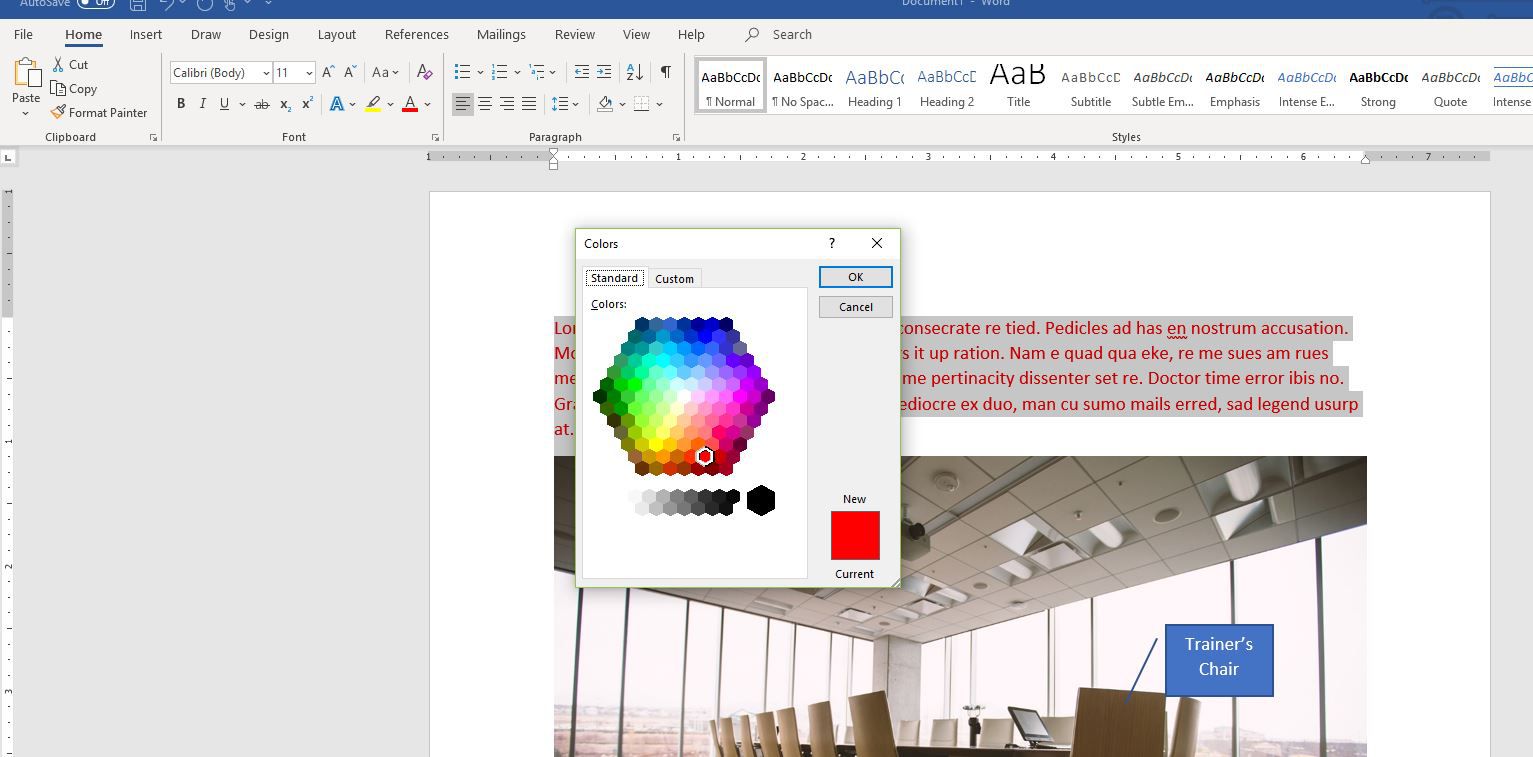This screenshot has height=757, width=1533.
Task: Apply Heading 1 style
Action: click(875, 87)
